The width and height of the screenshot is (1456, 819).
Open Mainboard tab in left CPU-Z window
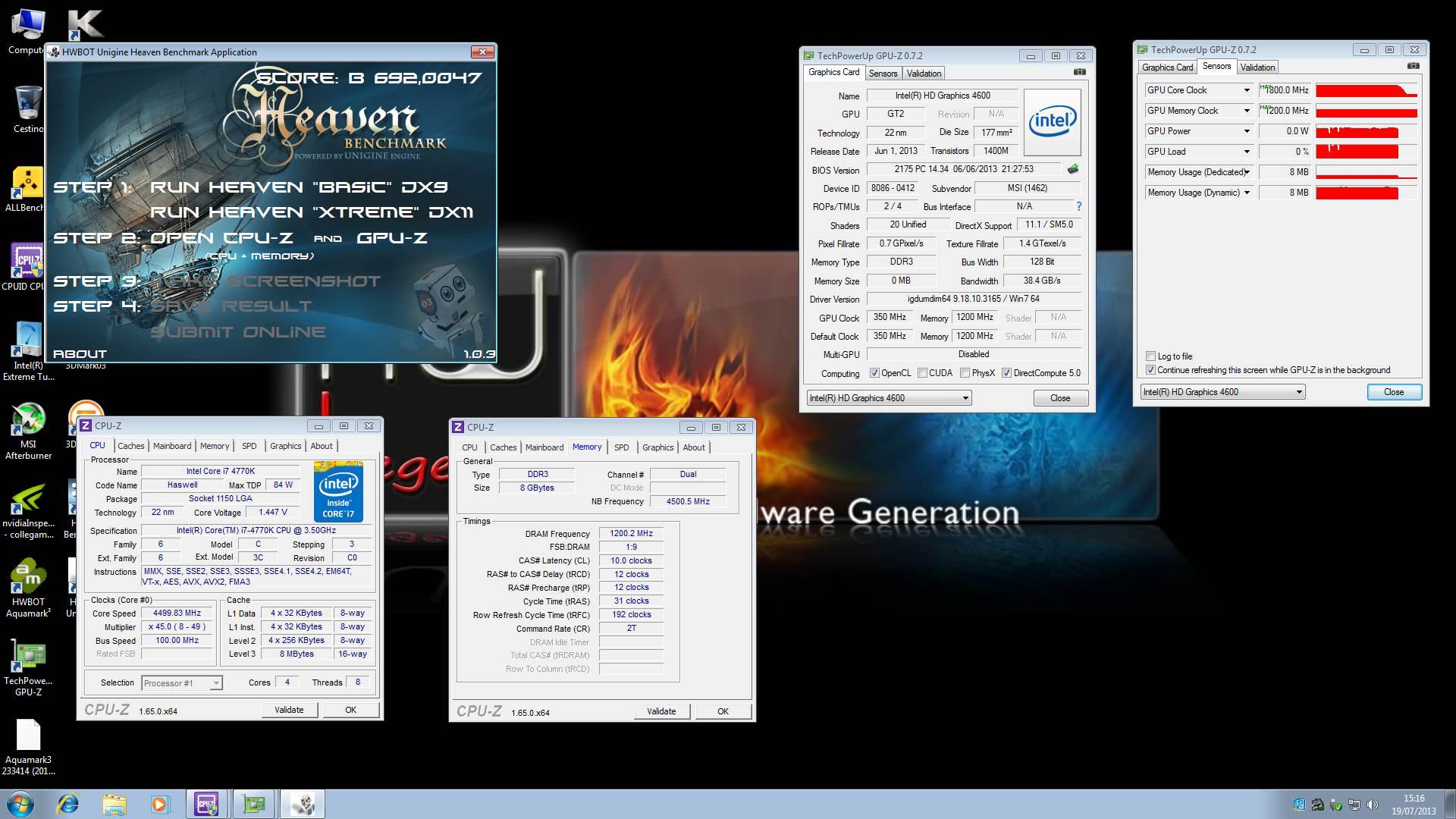click(172, 446)
